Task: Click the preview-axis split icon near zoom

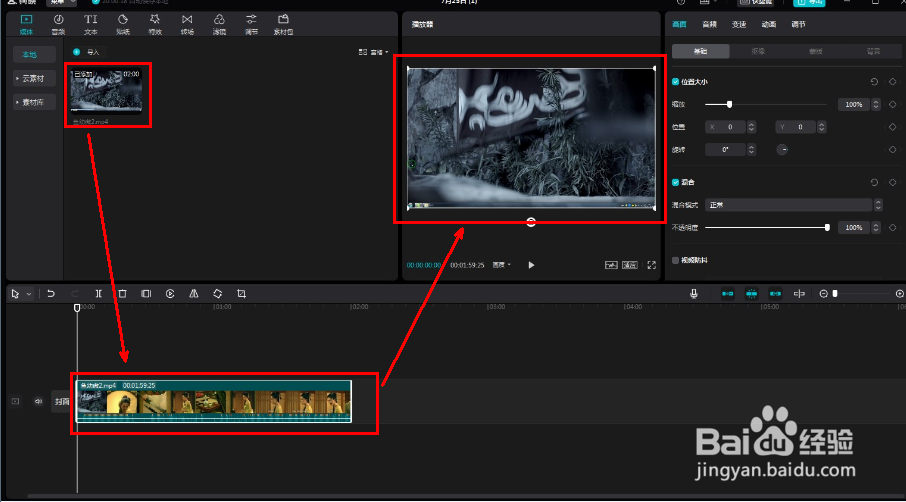Action: (799, 293)
